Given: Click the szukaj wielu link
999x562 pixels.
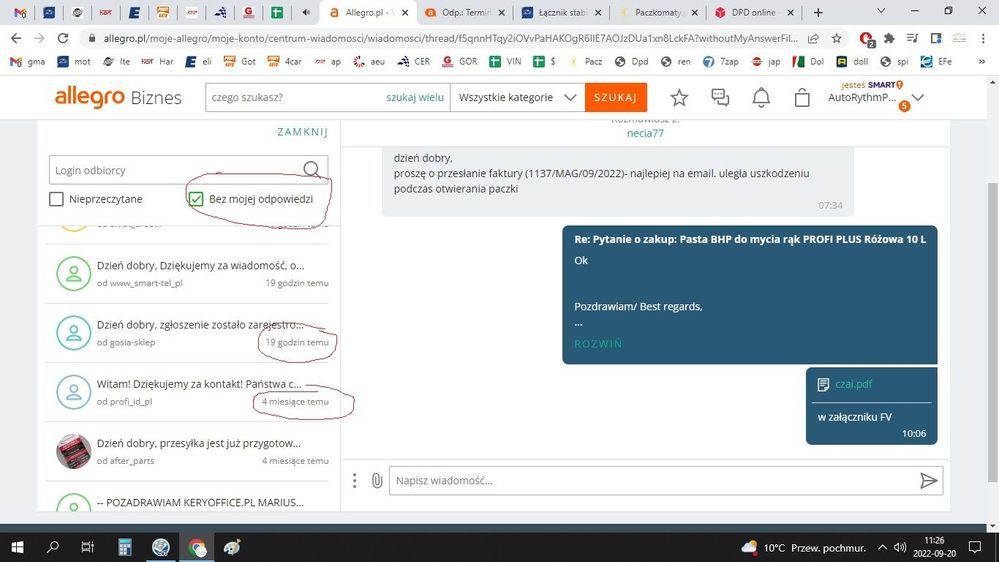Looking at the screenshot, I should (x=415, y=97).
